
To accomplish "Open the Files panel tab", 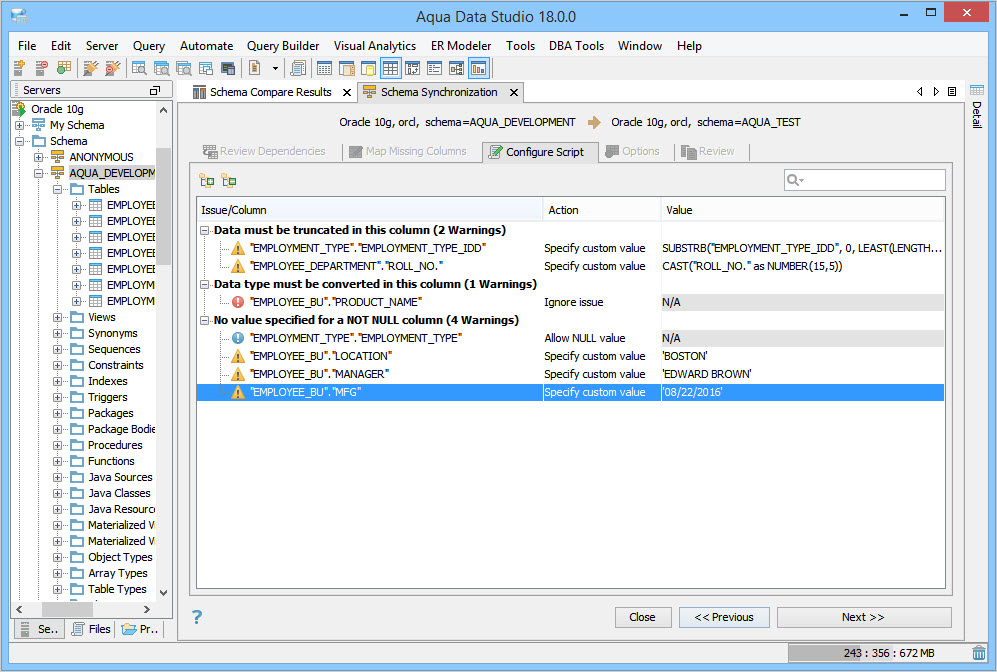I will coord(92,629).
